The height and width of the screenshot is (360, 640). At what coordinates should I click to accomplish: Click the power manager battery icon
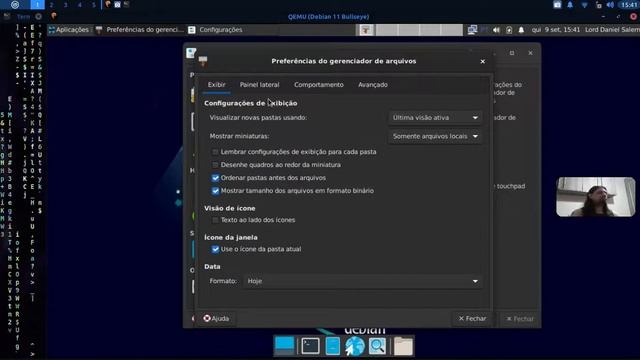pyautogui.click(x=509, y=30)
